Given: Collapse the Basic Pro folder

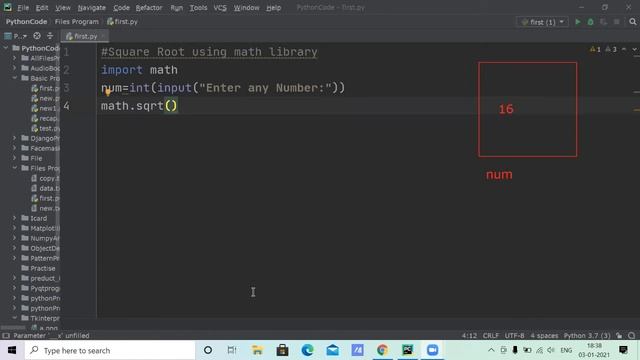Looking at the screenshot, I should click(x=15, y=78).
